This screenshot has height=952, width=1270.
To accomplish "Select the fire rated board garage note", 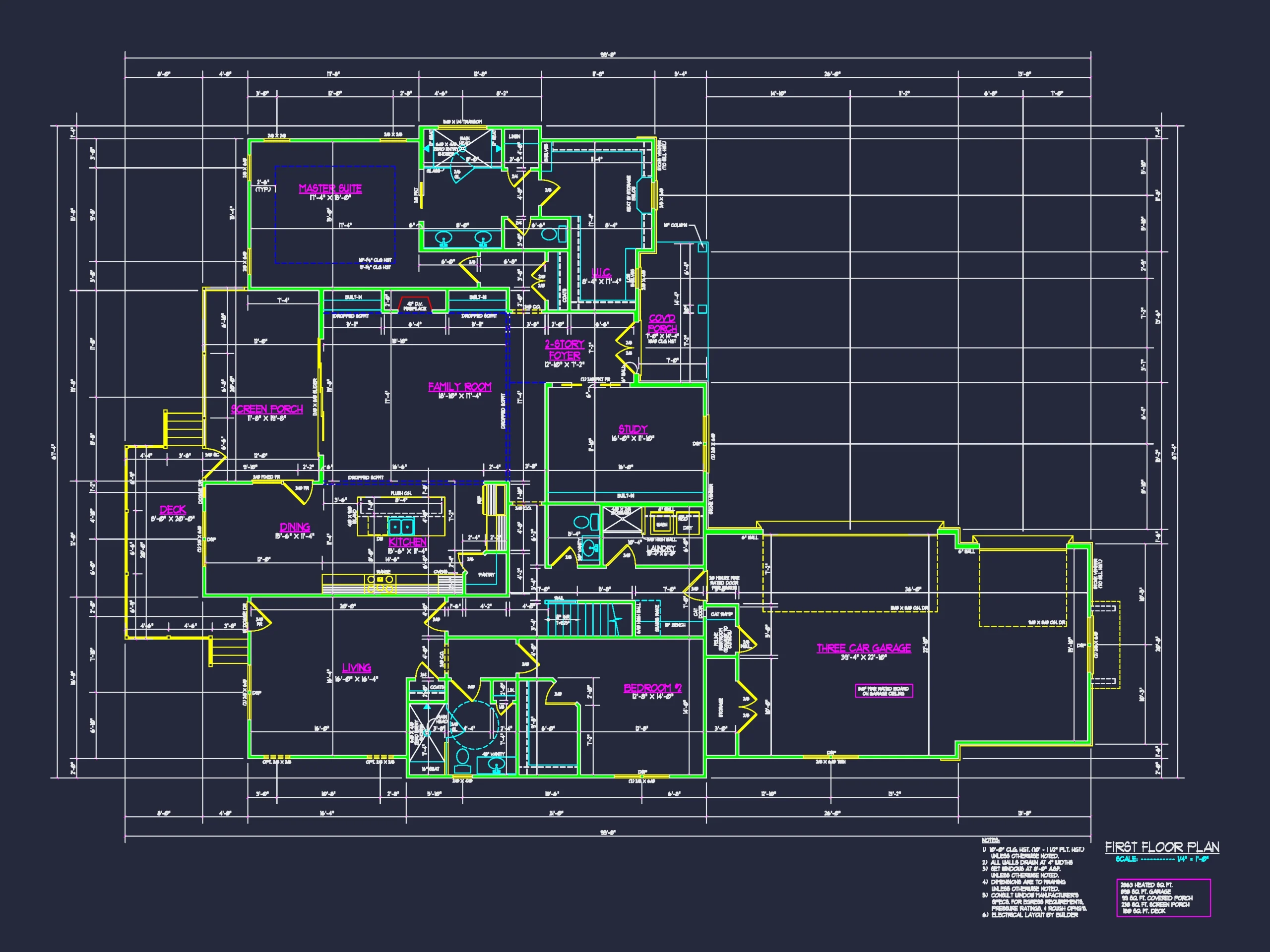I will point(884,691).
